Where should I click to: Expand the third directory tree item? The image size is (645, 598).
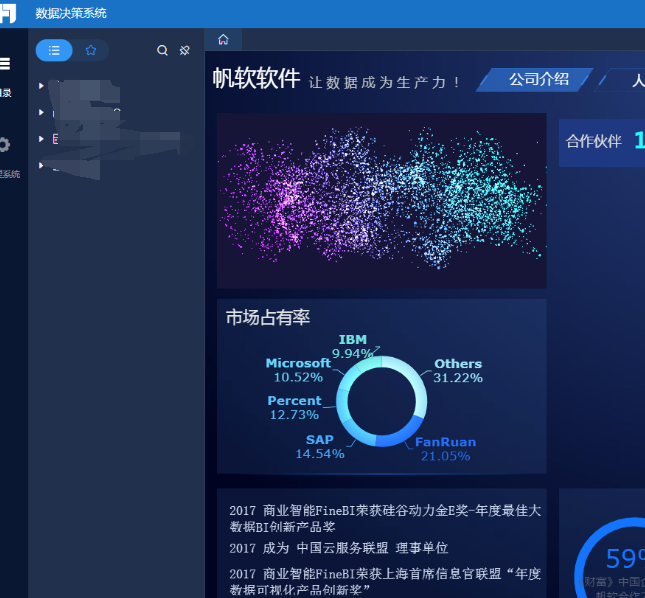coord(41,139)
